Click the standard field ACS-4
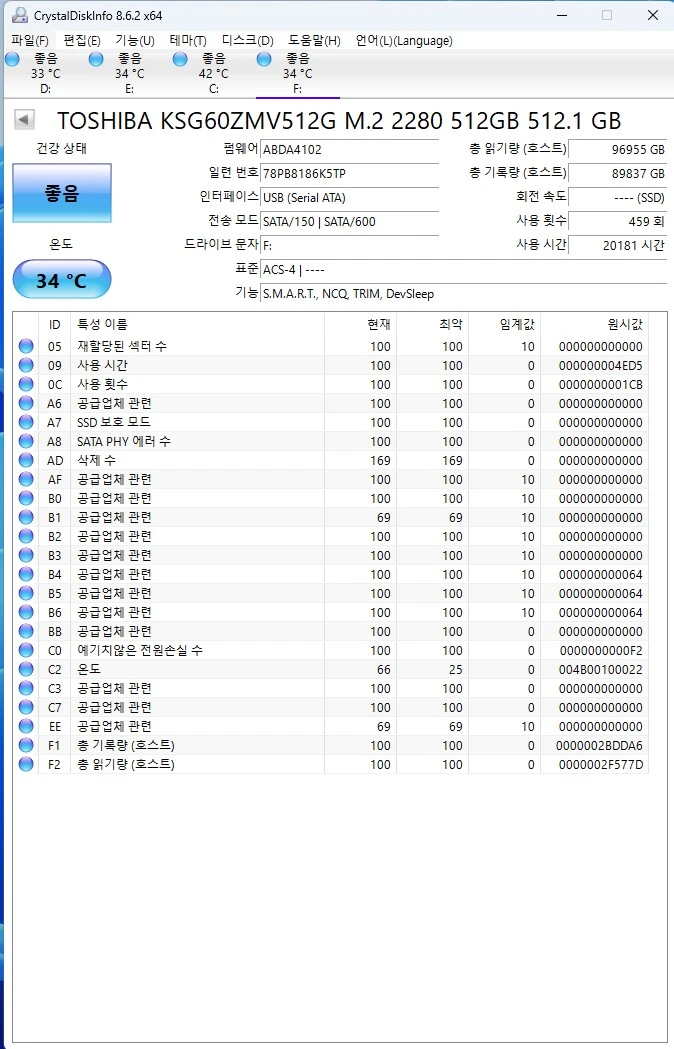The height and width of the screenshot is (1049, 674). pyautogui.click(x=464, y=270)
